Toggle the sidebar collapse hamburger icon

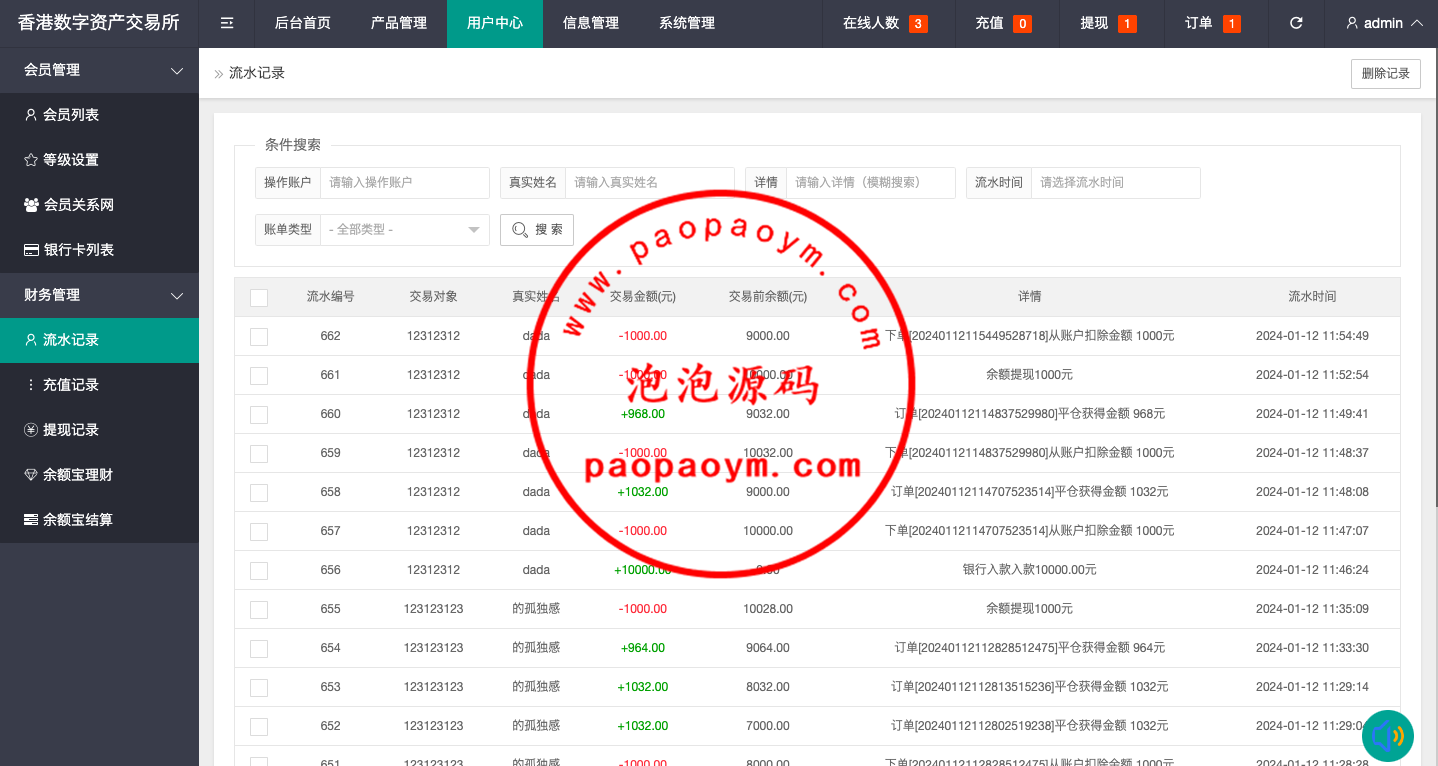pos(227,23)
